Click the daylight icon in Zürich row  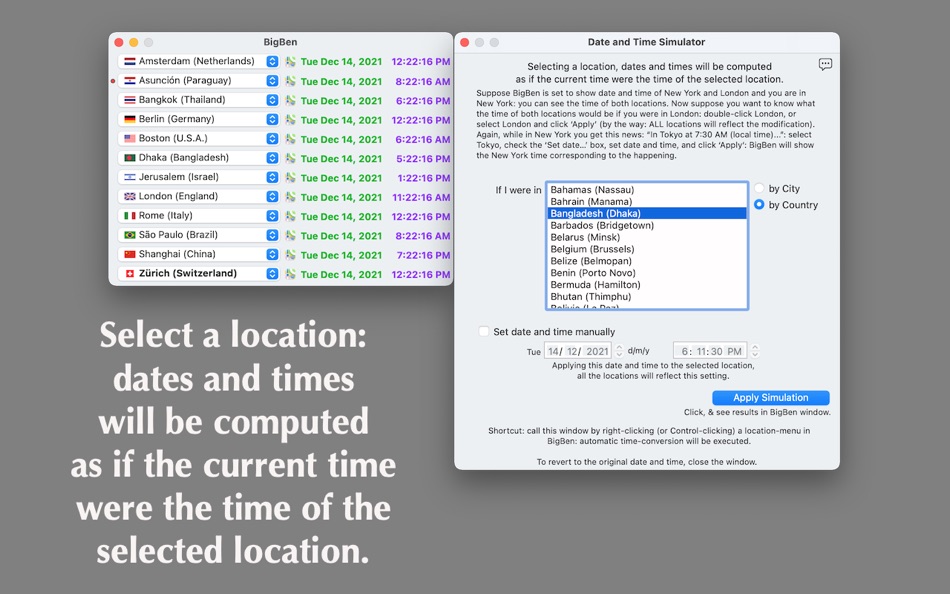click(291, 274)
